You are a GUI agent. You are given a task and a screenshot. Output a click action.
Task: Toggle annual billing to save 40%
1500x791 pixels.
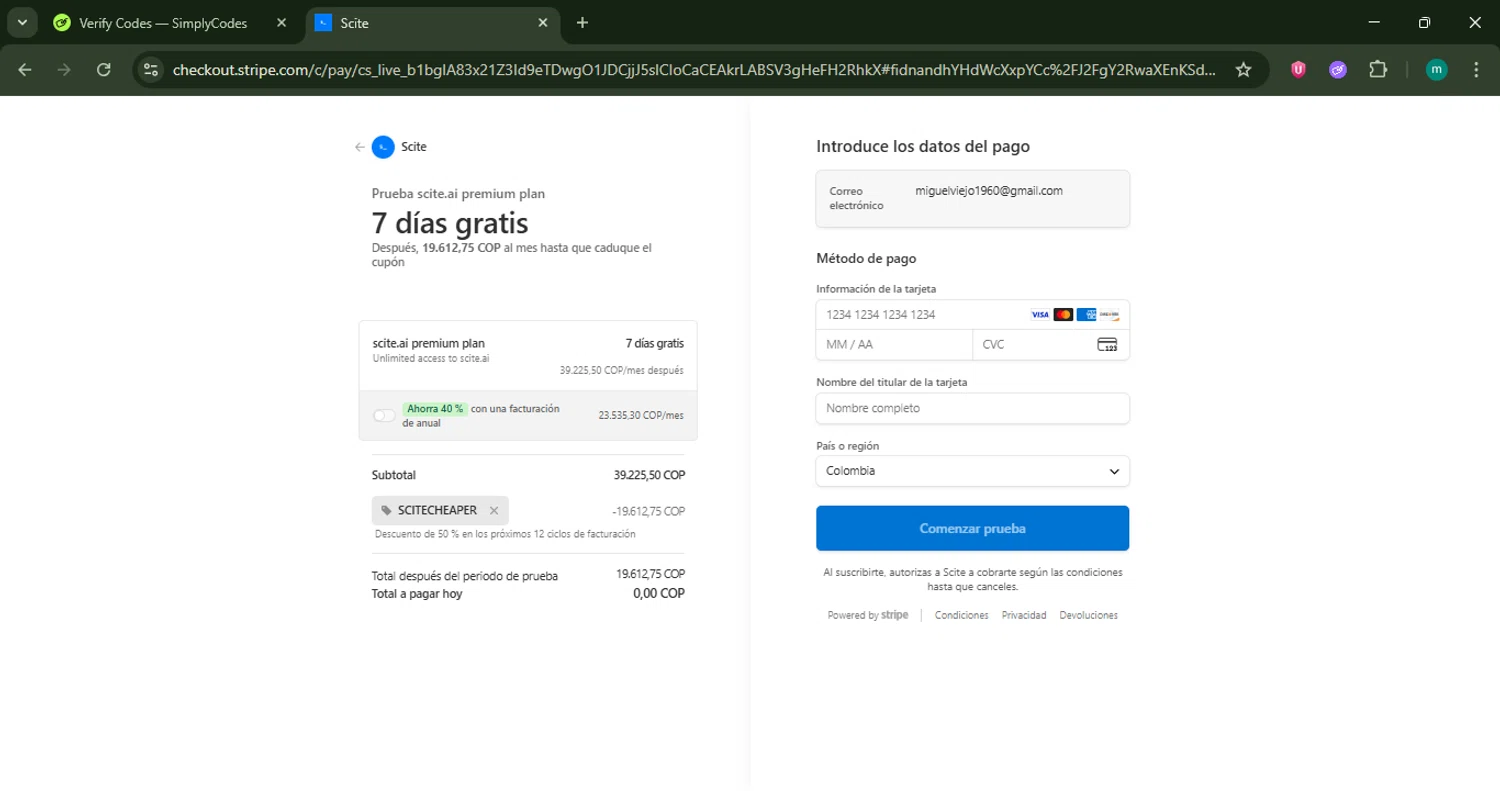[384, 415]
